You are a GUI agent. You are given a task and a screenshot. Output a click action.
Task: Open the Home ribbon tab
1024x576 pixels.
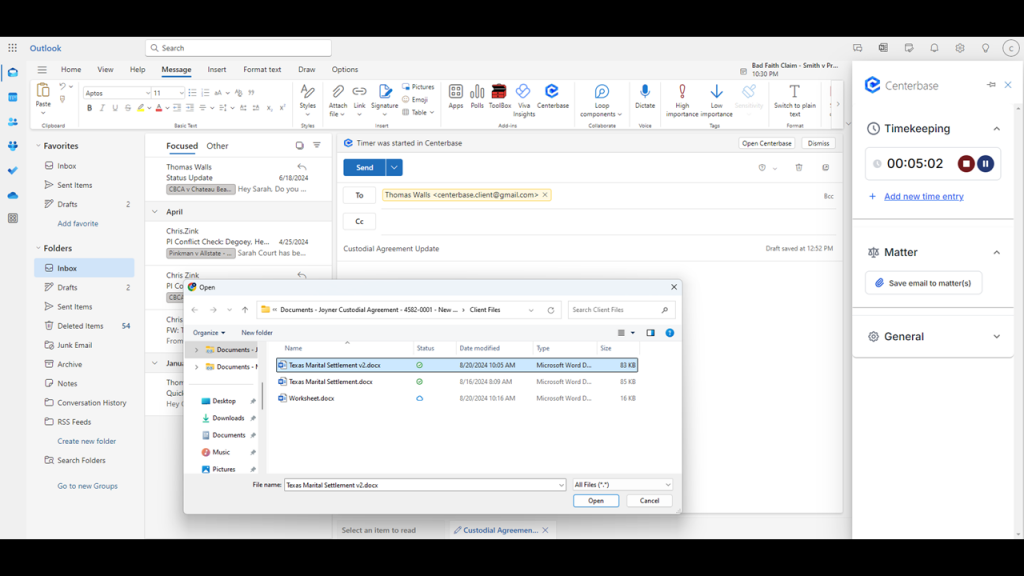[x=71, y=69]
